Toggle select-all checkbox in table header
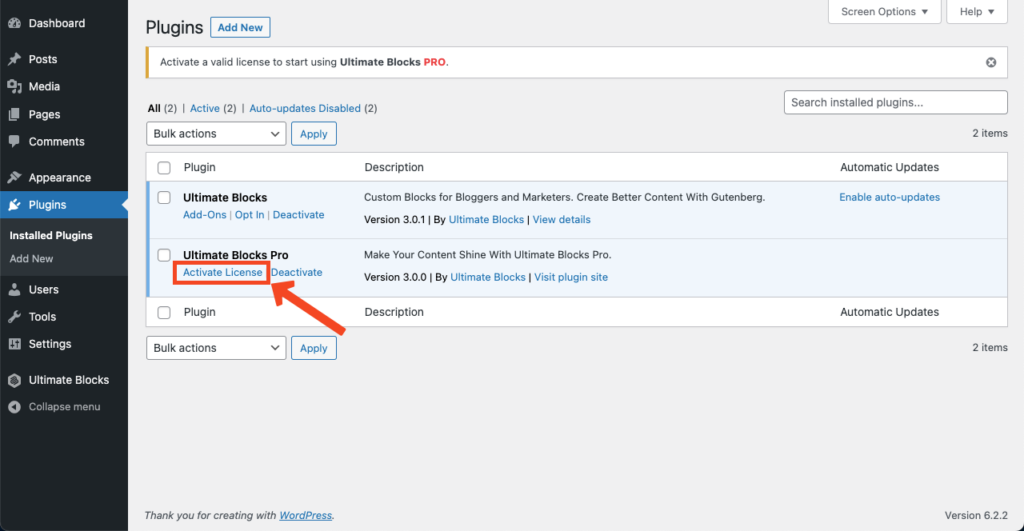Image resolution: width=1024 pixels, height=531 pixels. [164, 168]
